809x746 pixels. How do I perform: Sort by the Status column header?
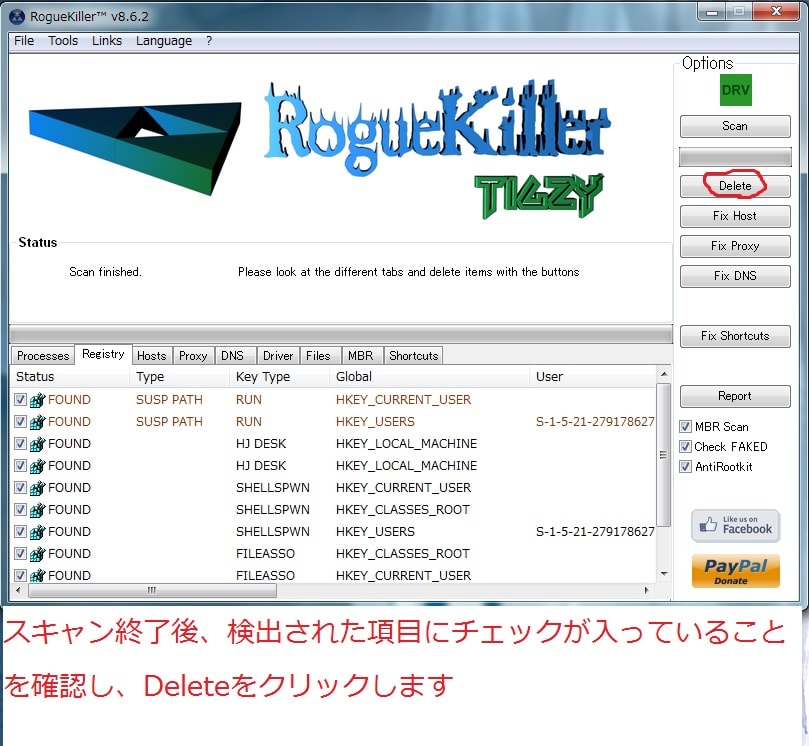[x=70, y=377]
